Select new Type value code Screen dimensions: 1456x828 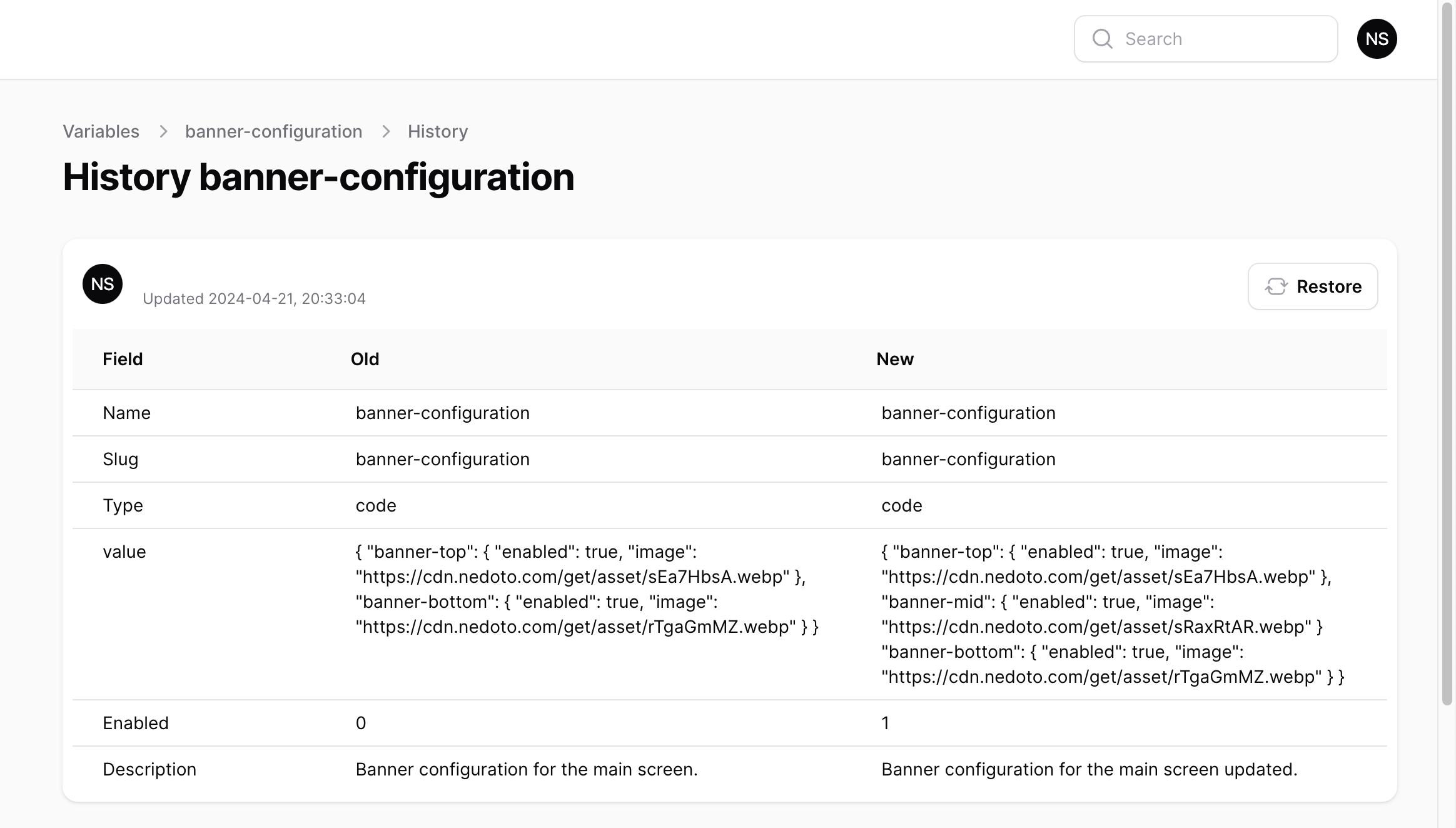tap(901, 505)
